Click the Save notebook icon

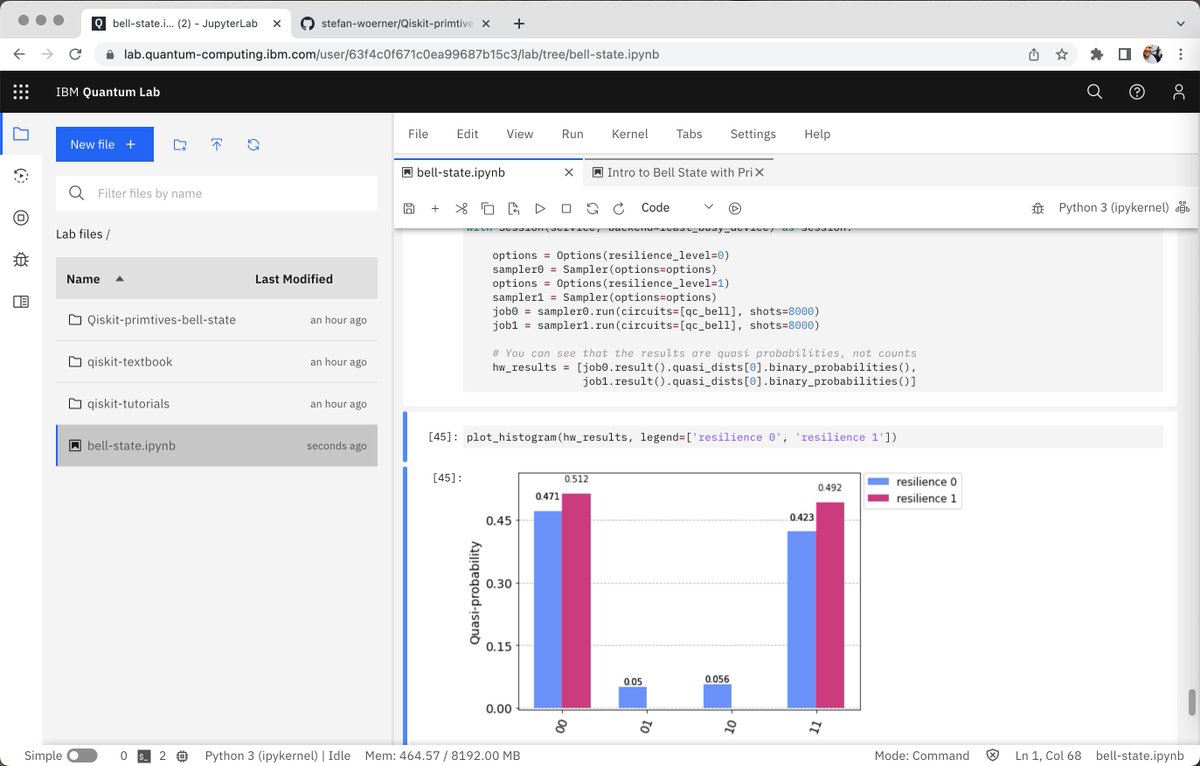coord(409,208)
